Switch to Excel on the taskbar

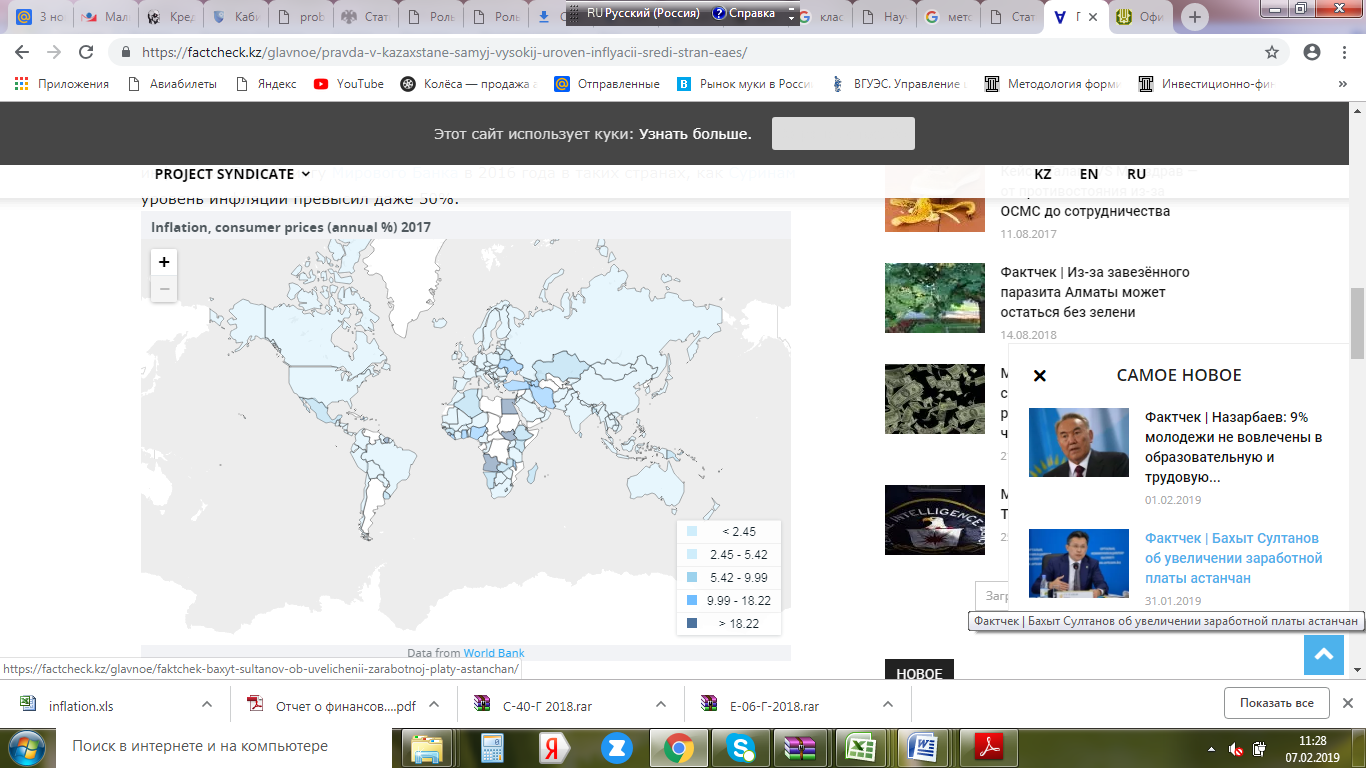tap(862, 747)
